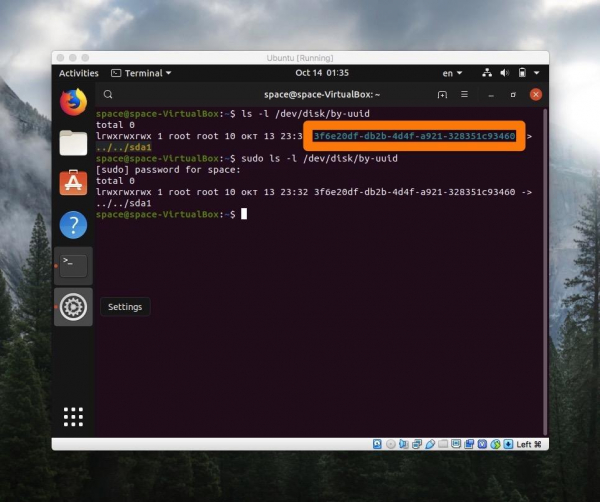
Task: Click the Settings tooltip label
Action: point(125,307)
